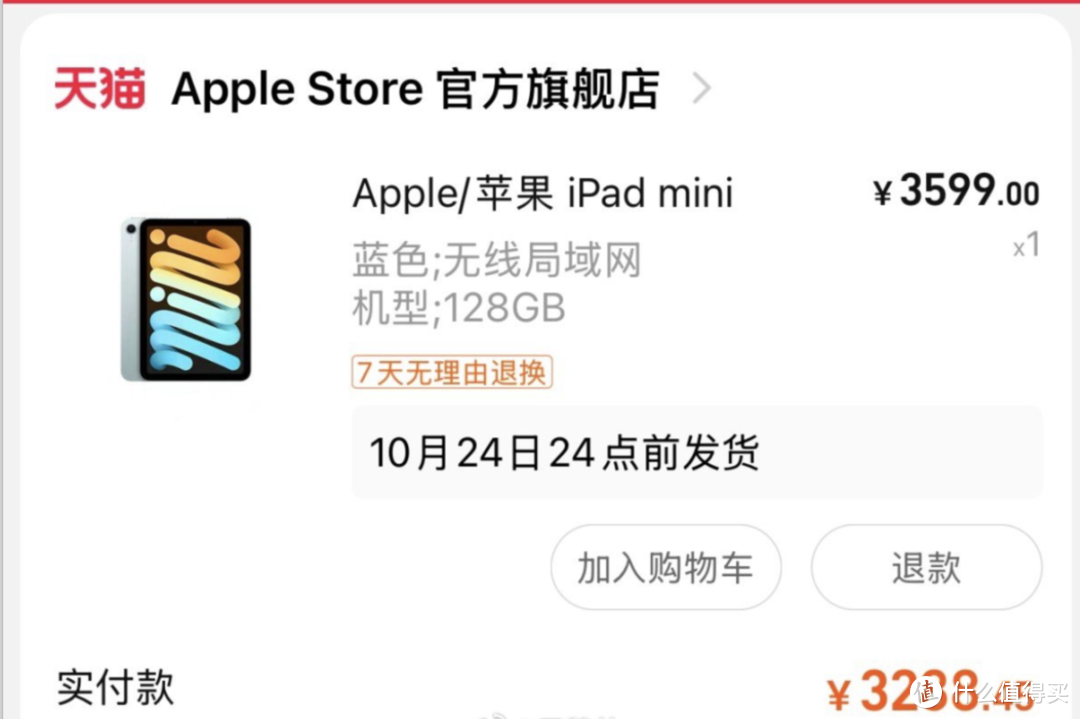Image resolution: width=1080 pixels, height=719 pixels.
Task: Click the red 天猫 Tmall logo
Action: click(x=100, y=88)
